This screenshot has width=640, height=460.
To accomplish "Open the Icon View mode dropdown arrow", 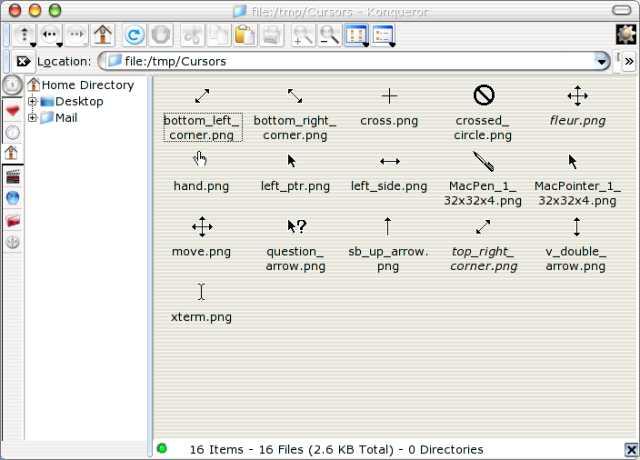I will coord(366,44).
